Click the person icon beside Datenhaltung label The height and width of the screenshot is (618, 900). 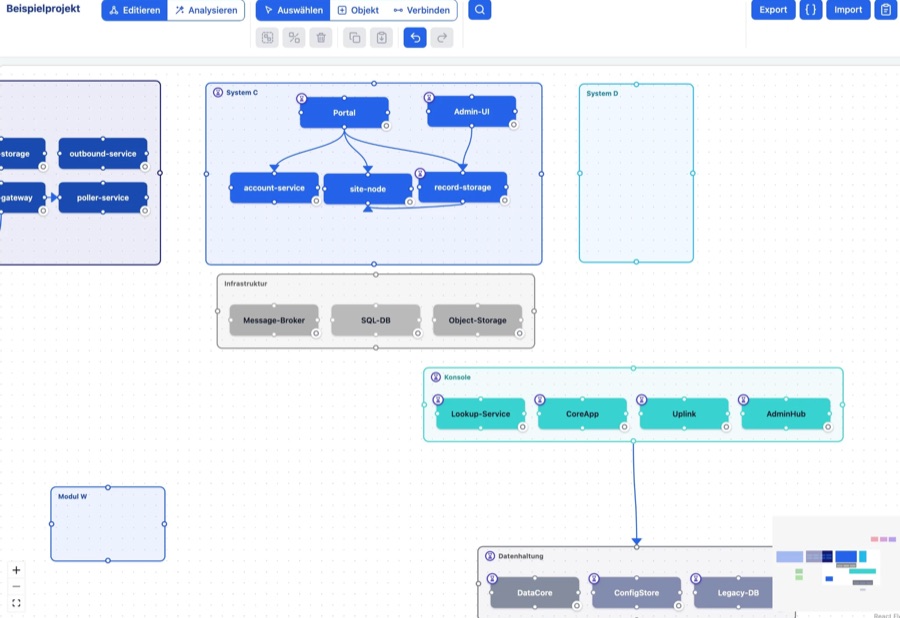490,556
